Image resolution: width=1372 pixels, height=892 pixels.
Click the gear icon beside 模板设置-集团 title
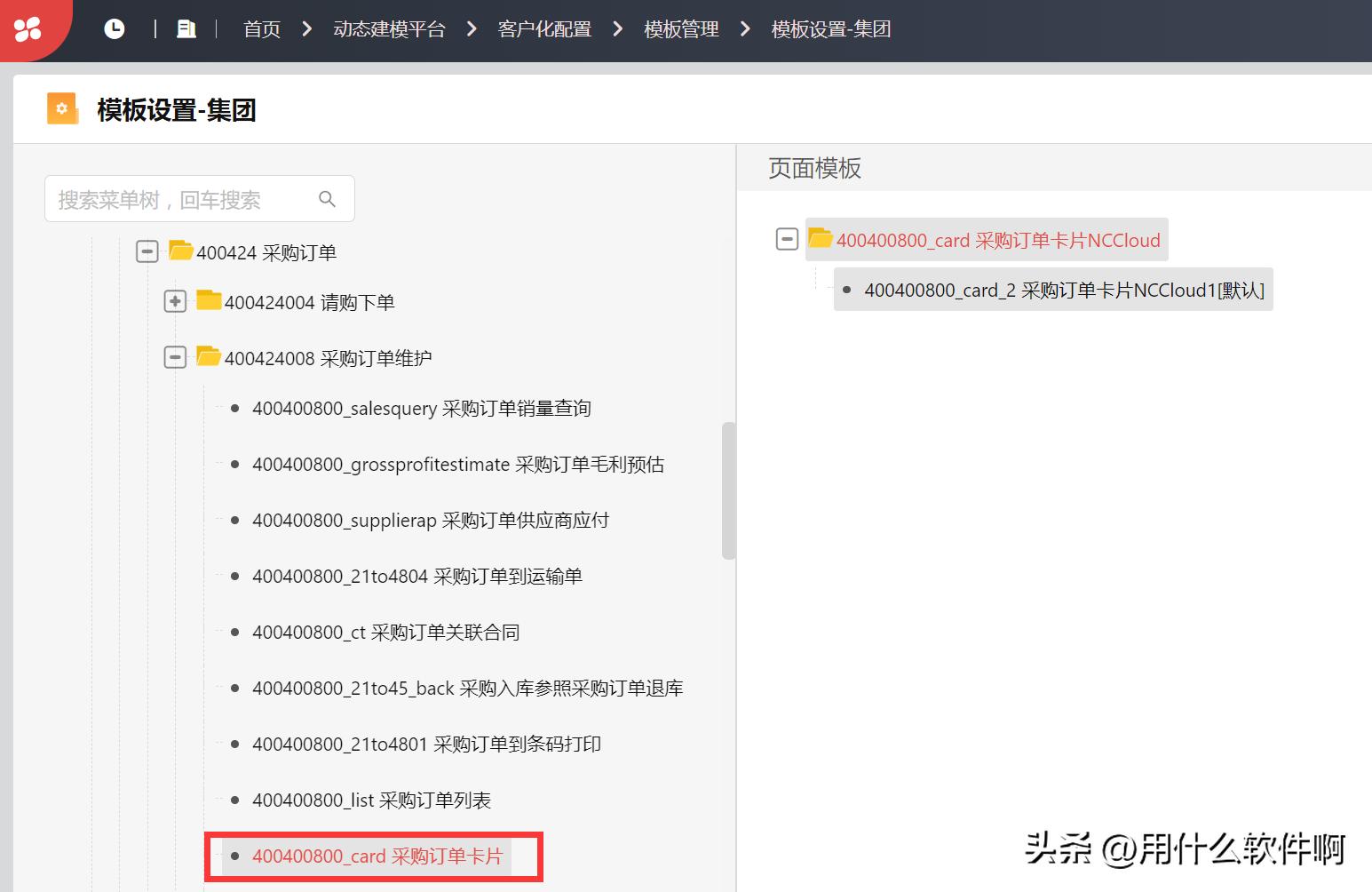61,108
